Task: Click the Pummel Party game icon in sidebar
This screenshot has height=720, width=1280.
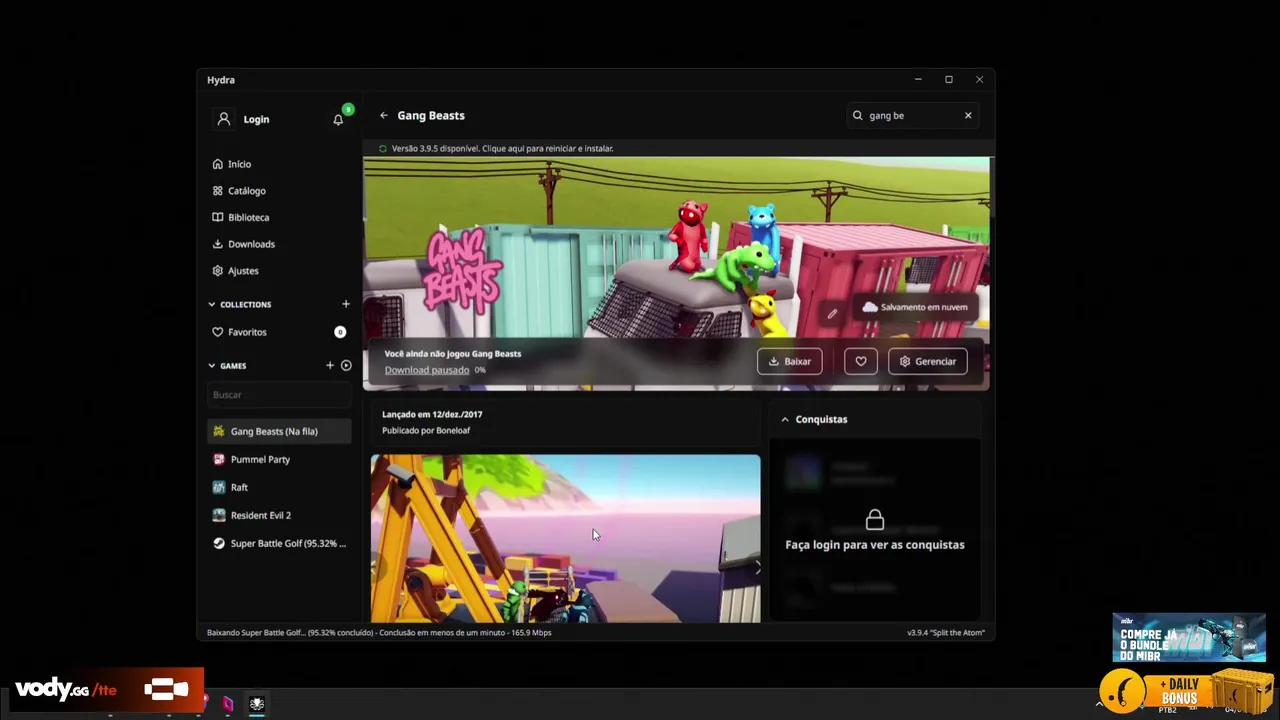Action: tap(219, 459)
